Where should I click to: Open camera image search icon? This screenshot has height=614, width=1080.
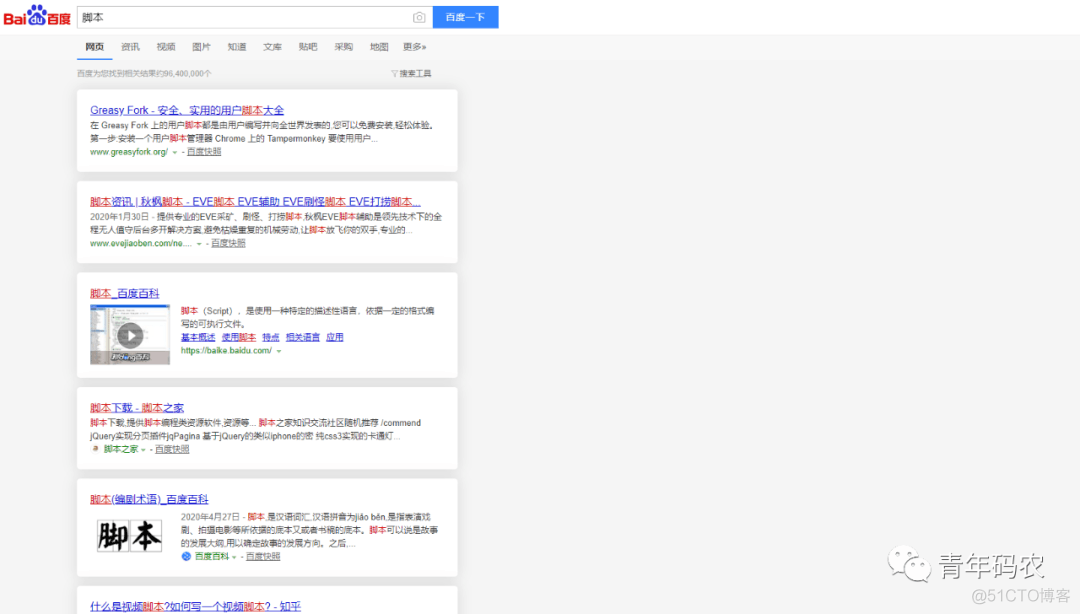click(419, 17)
